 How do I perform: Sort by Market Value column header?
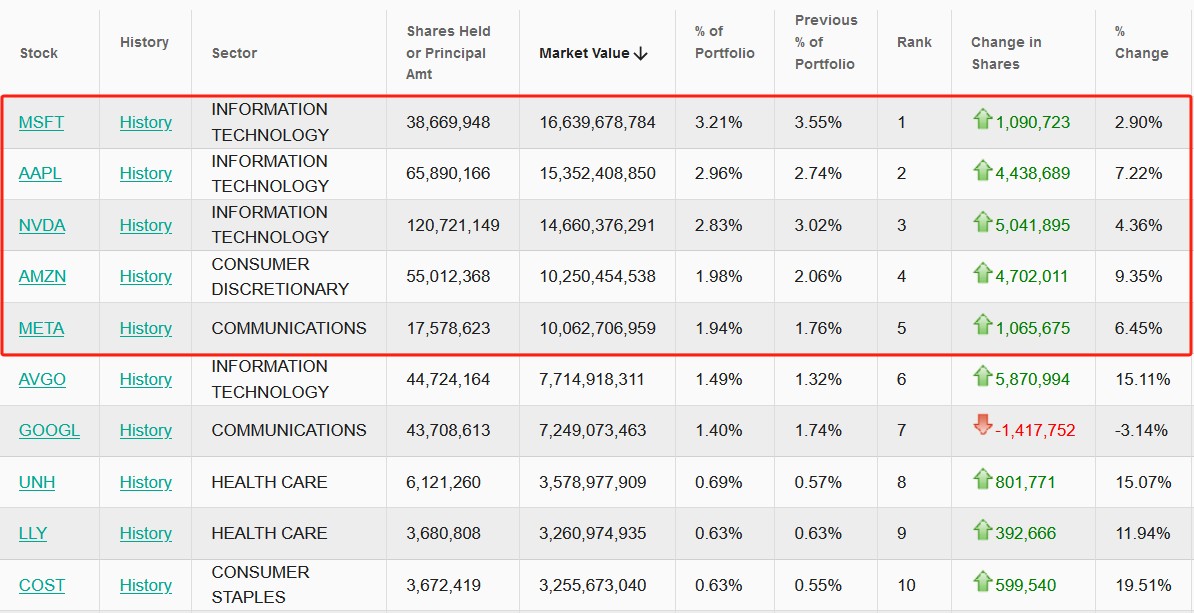584,53
